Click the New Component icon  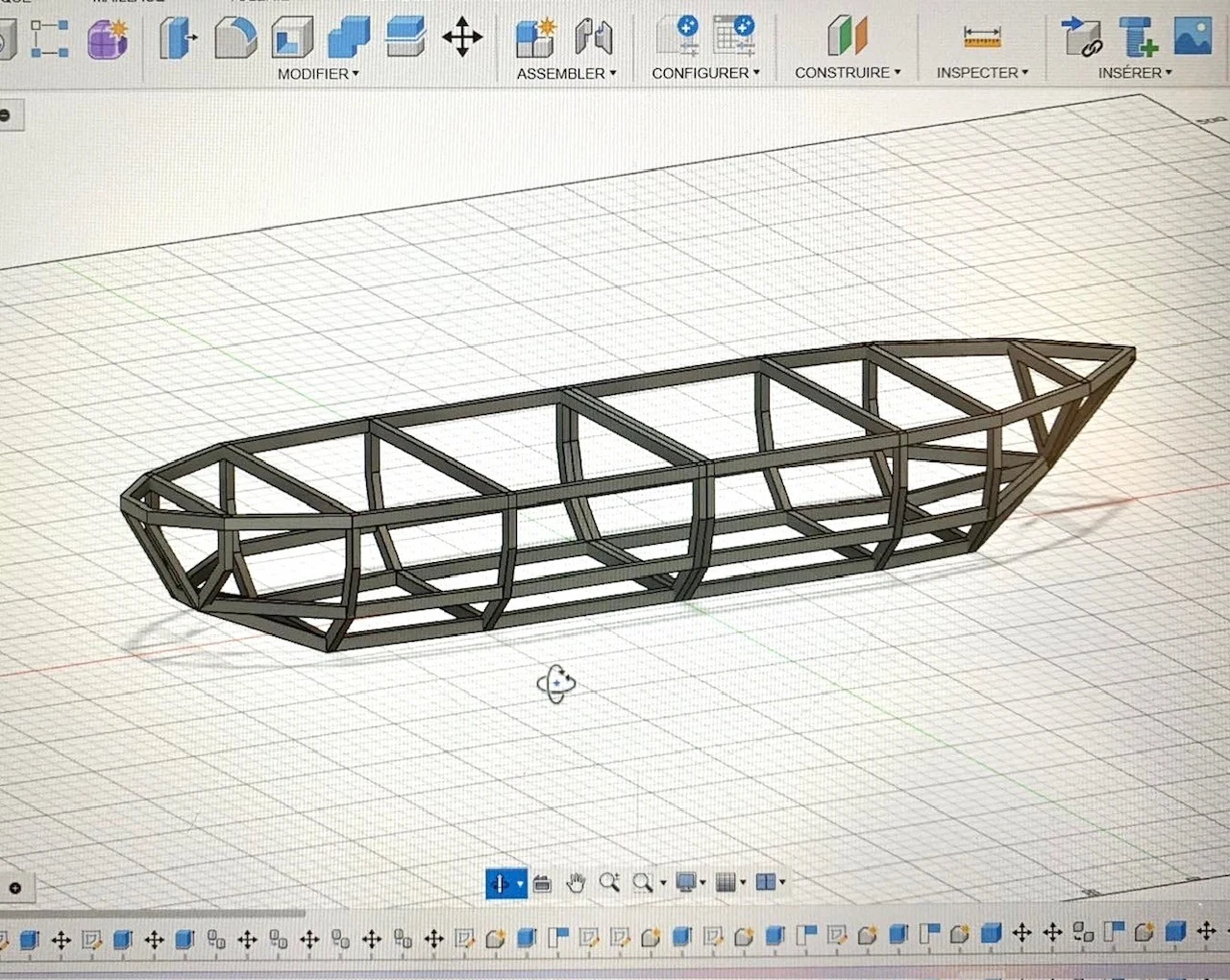[x=536, y=37]
